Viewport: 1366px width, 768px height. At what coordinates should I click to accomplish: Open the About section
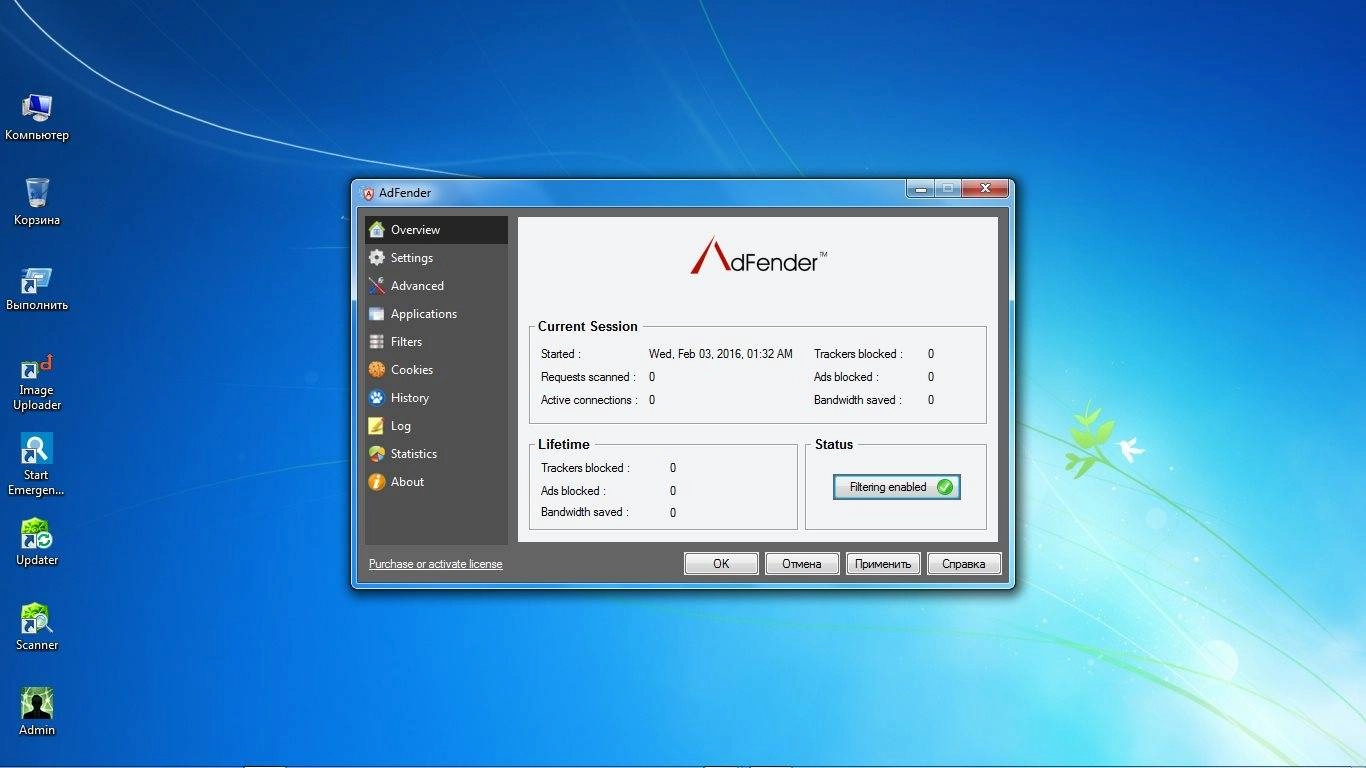(436, 482)
